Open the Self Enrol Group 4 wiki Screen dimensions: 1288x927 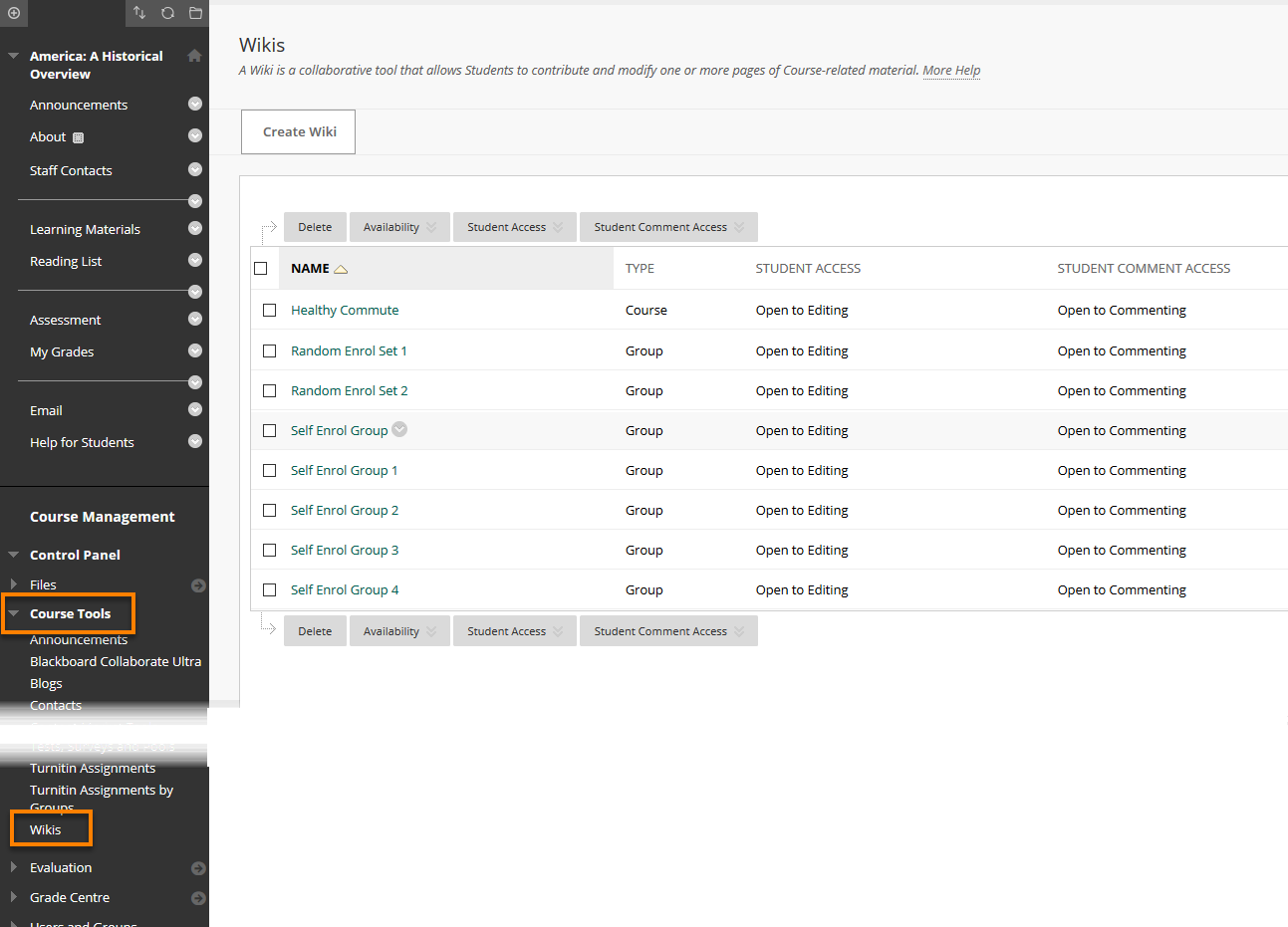(345, 589)
